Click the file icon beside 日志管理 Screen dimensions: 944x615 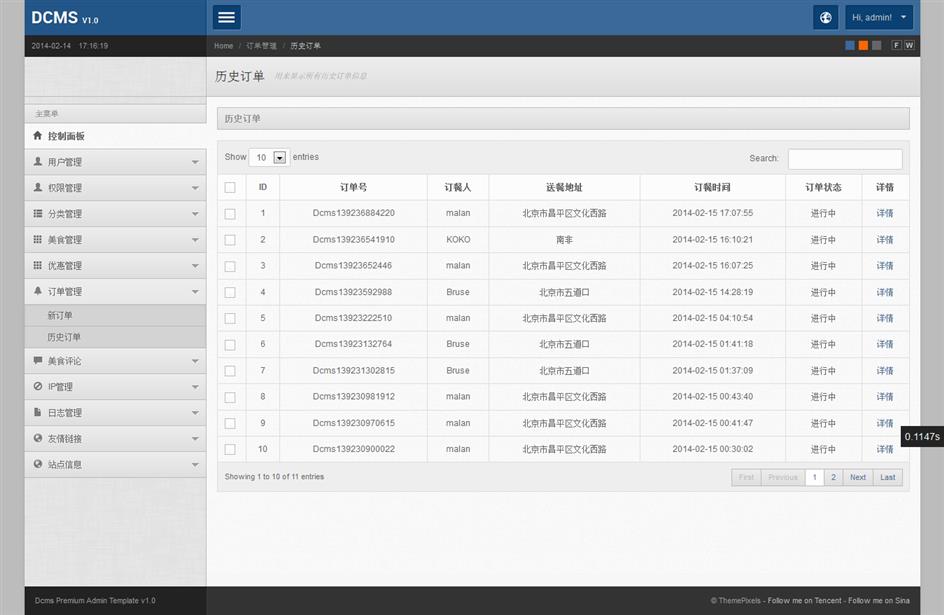point(38,412)
